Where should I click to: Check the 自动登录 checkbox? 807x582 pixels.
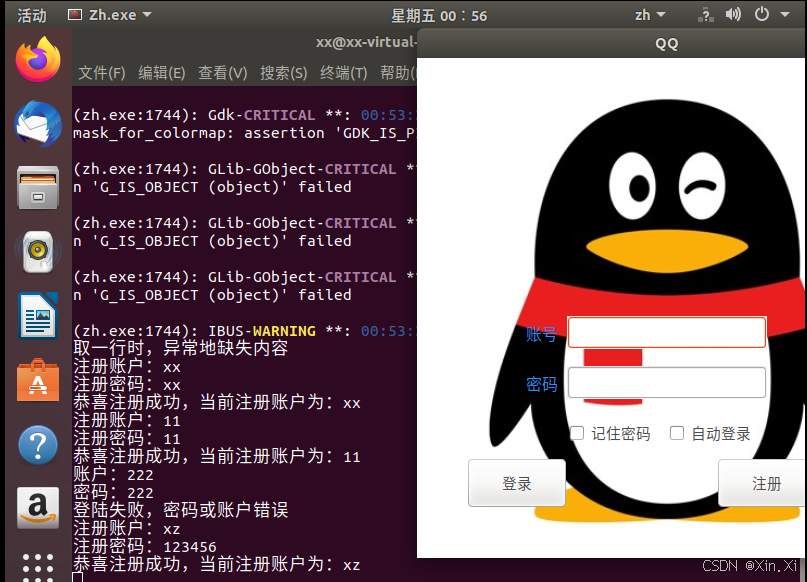(x=677, y=433)
